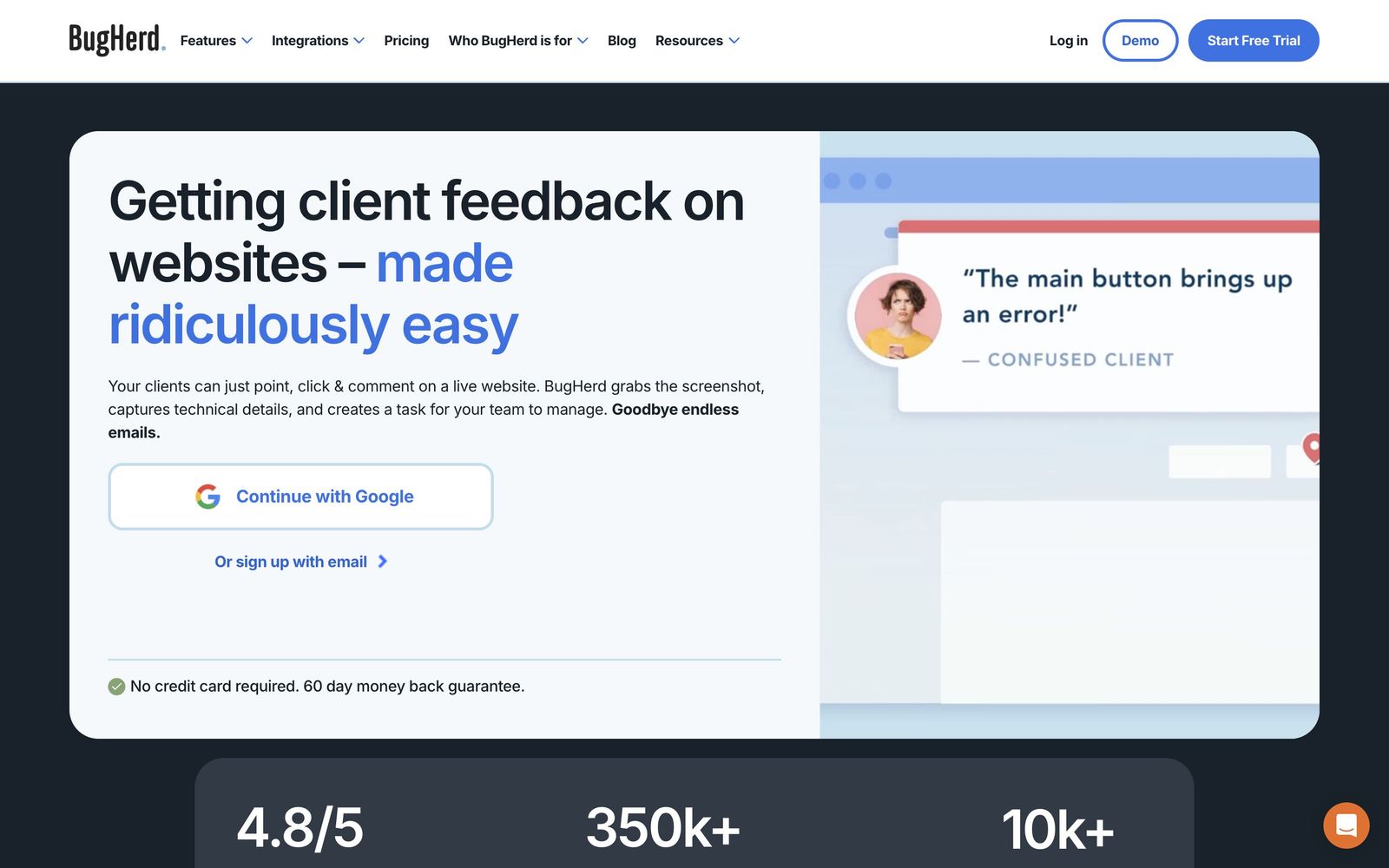The image size is (1389, 868).
Task: Open the Log in page
Action: point(1068,41)
